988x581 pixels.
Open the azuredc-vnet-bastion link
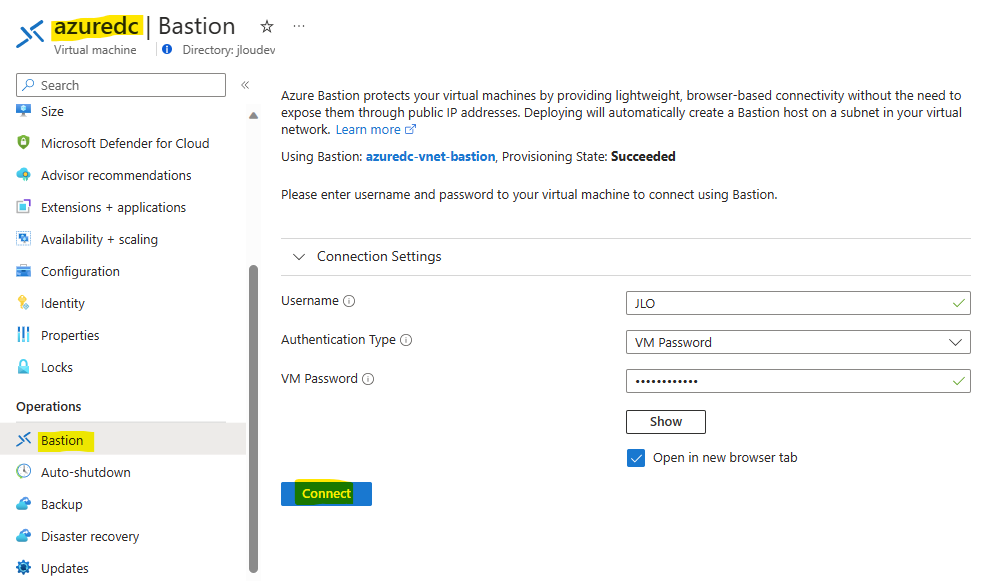tap(430, 156)
